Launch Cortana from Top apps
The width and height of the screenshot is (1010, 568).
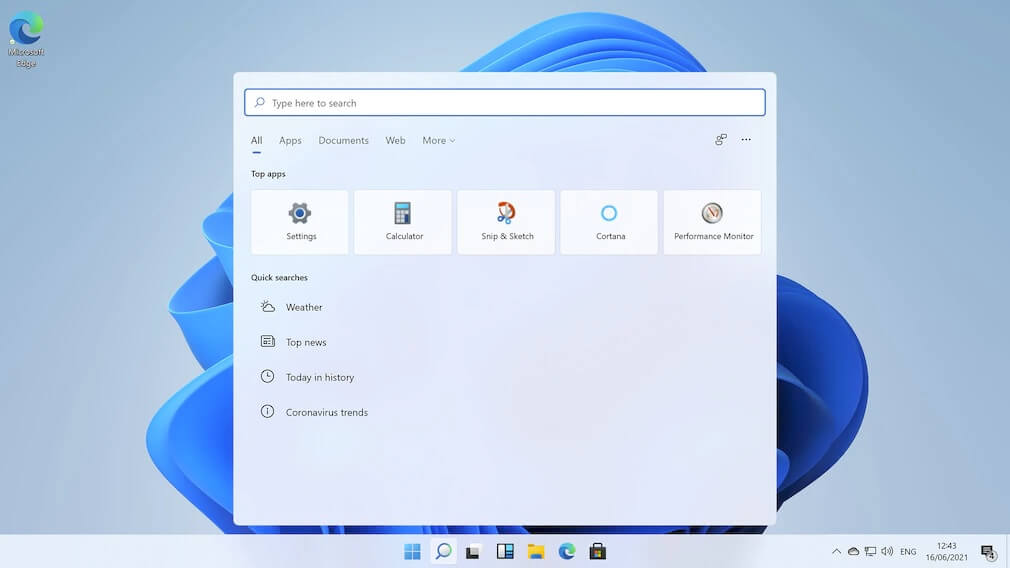click(x=609, y=222)
